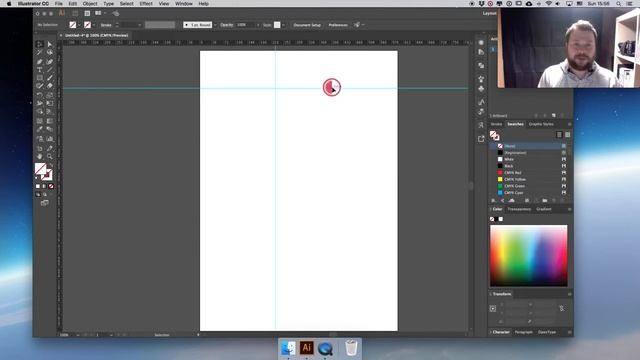The height and width of the screenshot is (360, 640).
Task: Select the CMYK Cyan swatch
Action: point(528,193)
